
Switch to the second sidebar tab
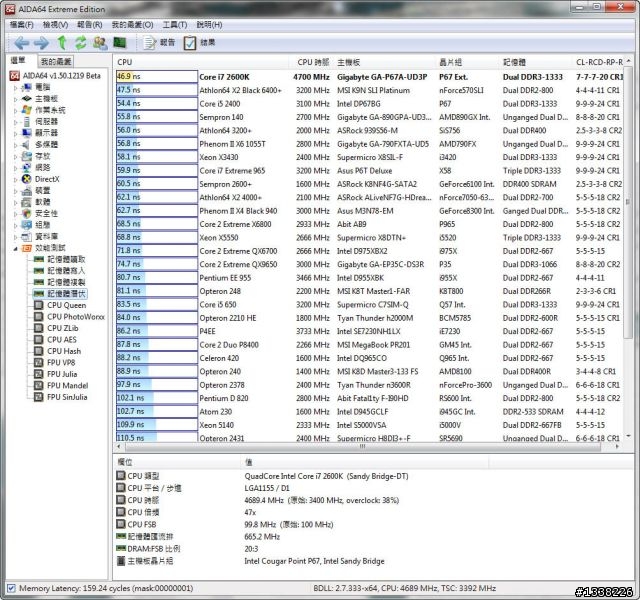coord(56,61)
